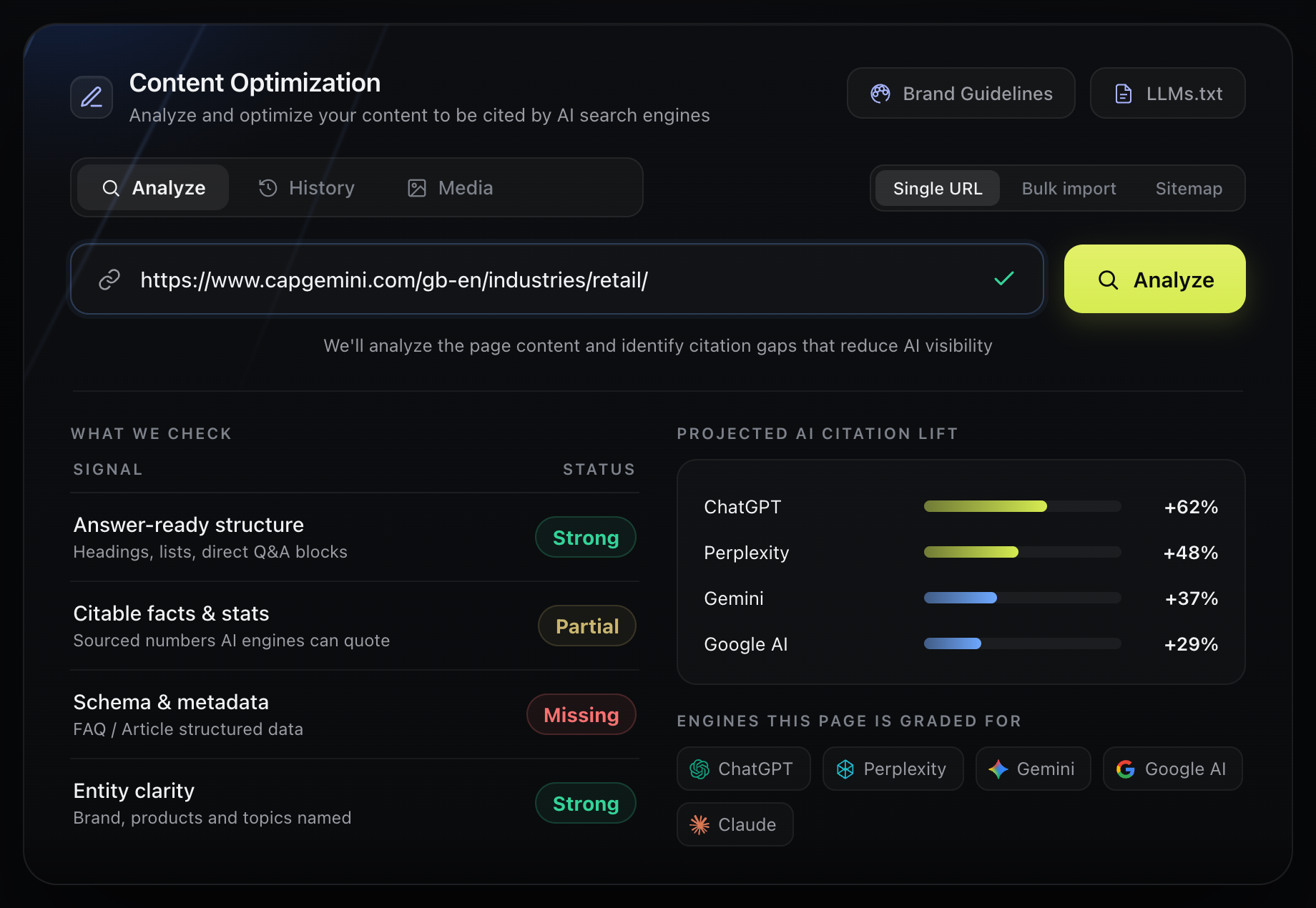Viewport: 1316px width, 908px height.
Task: Click Strong badge for Entity clarity
Action: (586, 803)
